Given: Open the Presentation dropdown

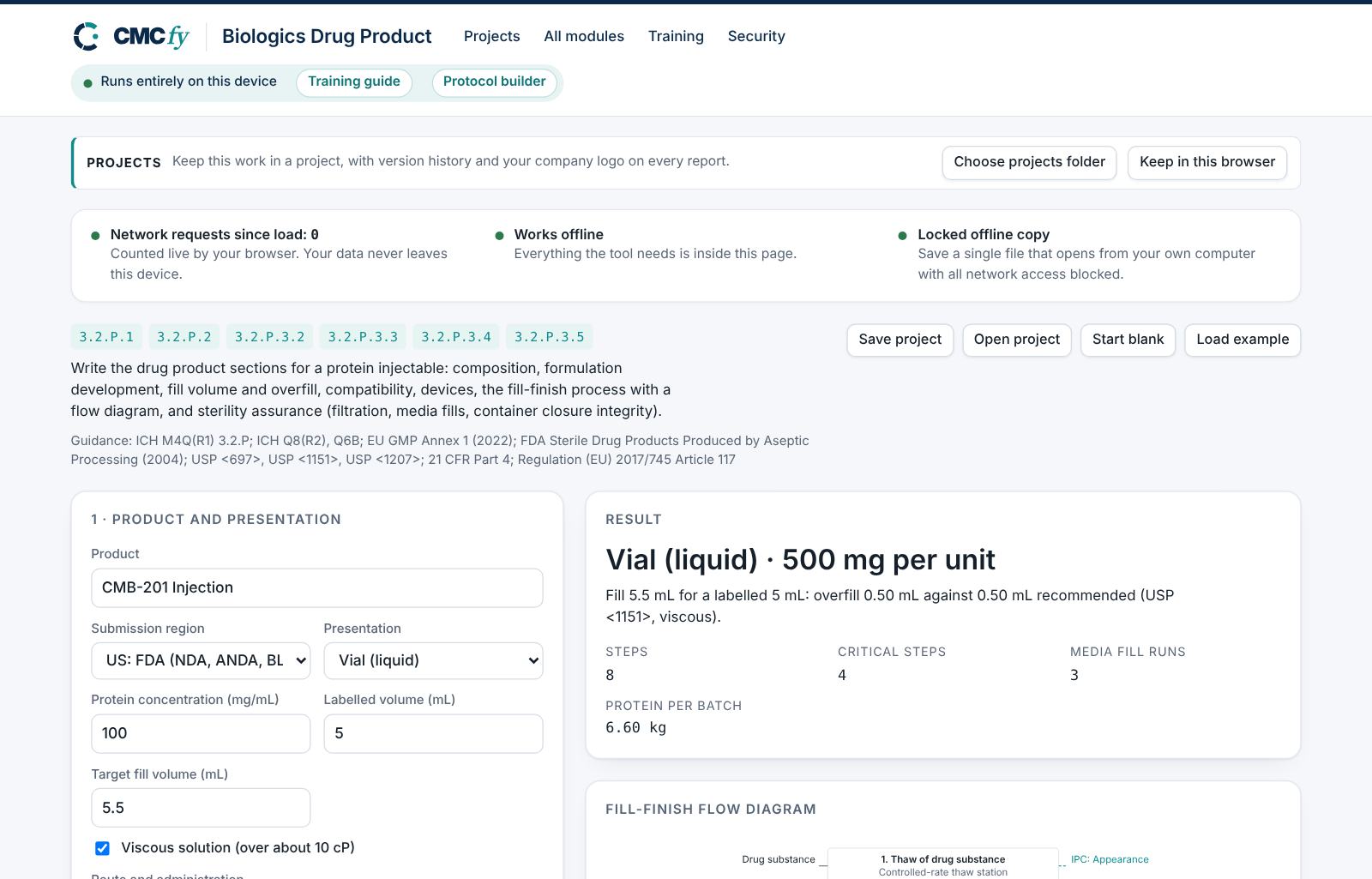Looking at the screenshot, I should (433, 661).
